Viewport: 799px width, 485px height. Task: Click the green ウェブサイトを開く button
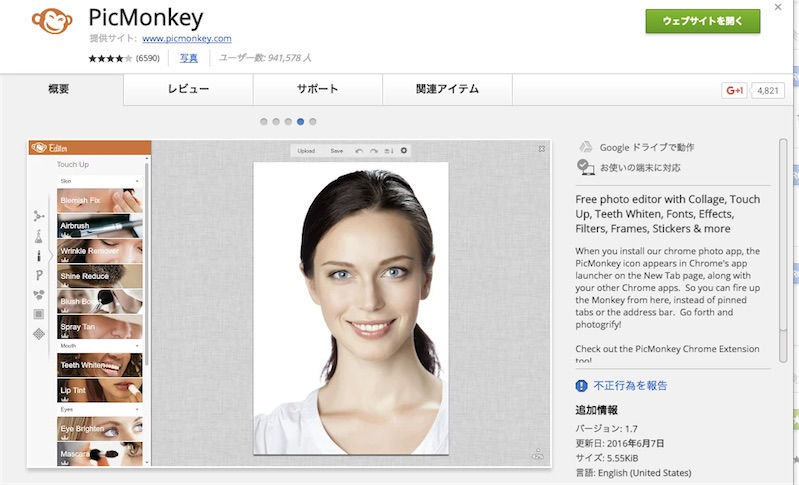pyautogui.click(x=703, y=21)
